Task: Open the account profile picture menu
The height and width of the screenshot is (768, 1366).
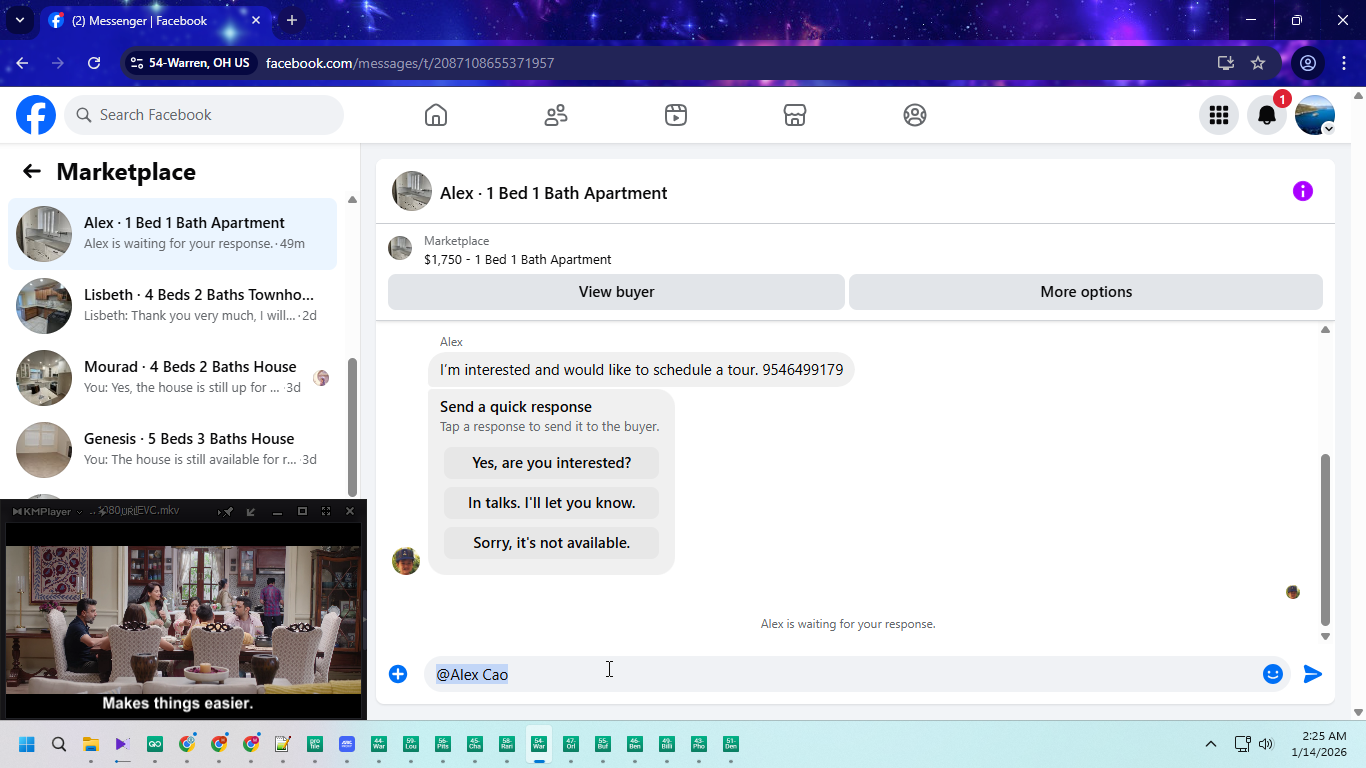Action: (1315, 115)
